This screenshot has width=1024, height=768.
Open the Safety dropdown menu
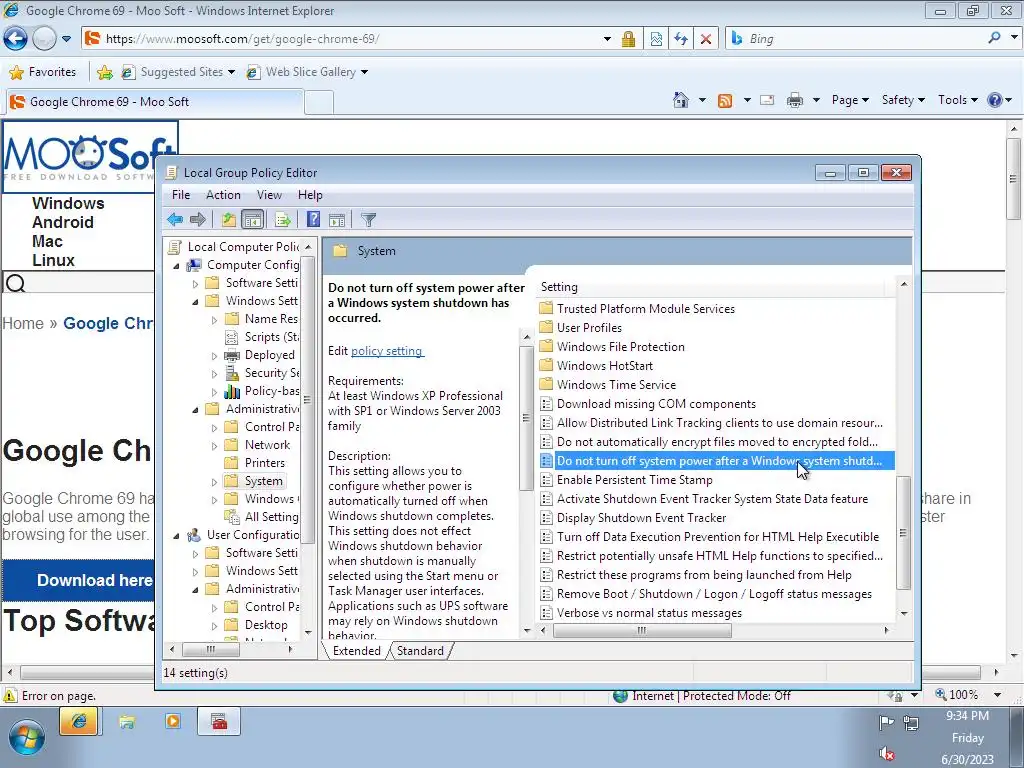[903, 100]
